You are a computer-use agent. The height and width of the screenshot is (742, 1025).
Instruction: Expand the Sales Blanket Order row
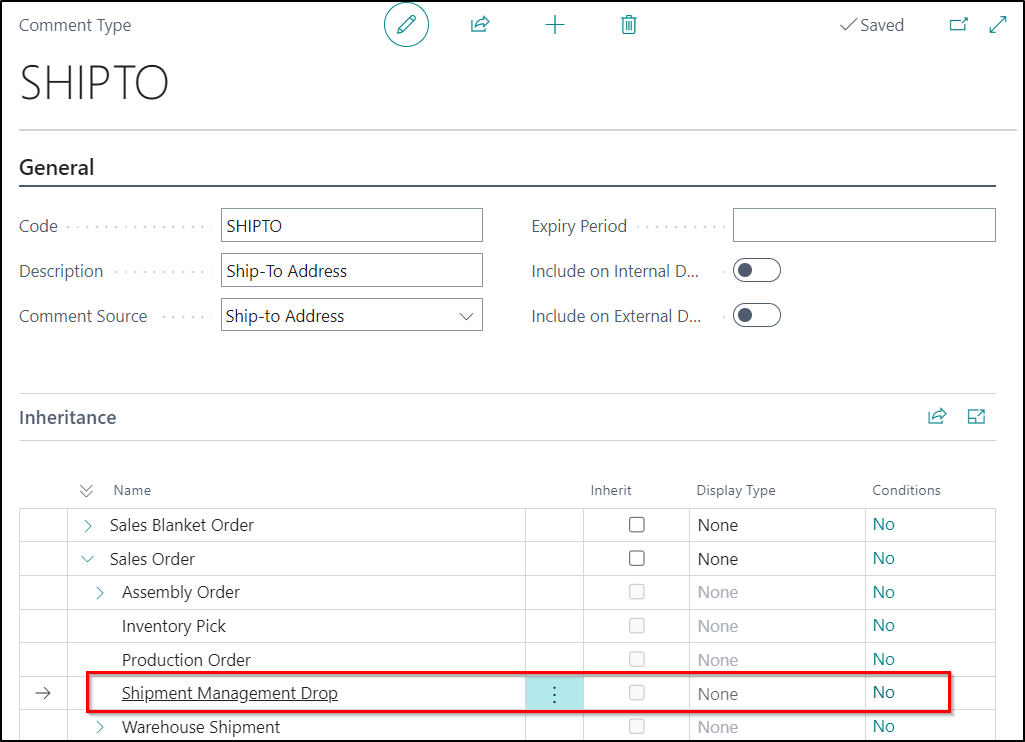[88, 525]
